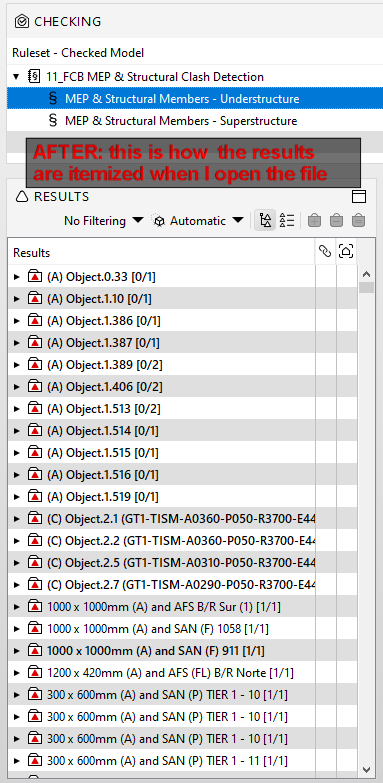Click the folder icon of Object.0.33 row
Screen dimensions: 383x783
click(x=34, y=277)
